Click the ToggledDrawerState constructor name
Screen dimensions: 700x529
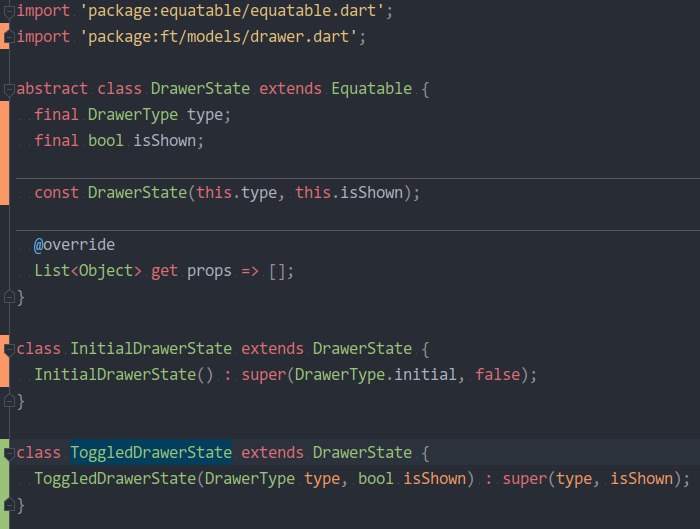point(115,479)
